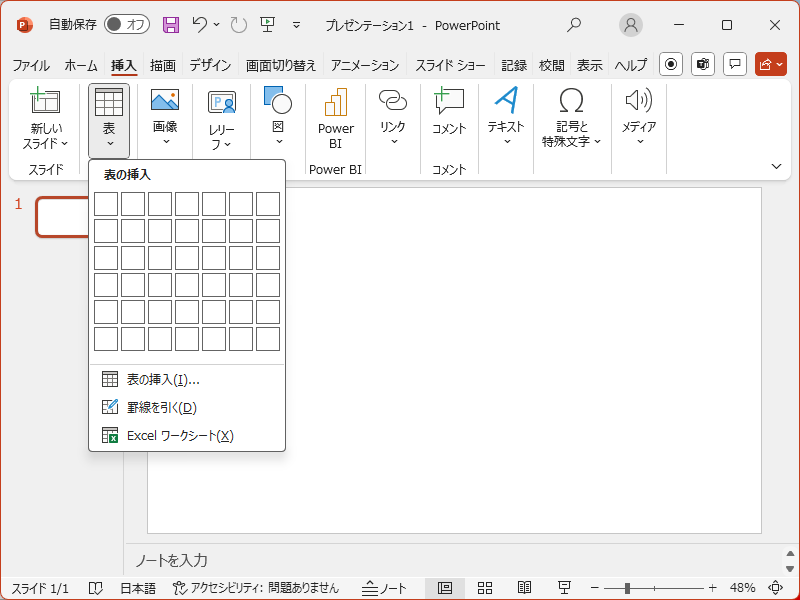The width and height of the screenshot is (800, 600).
Task: Open the search magnifier in title bar
Action: point(574,25)
